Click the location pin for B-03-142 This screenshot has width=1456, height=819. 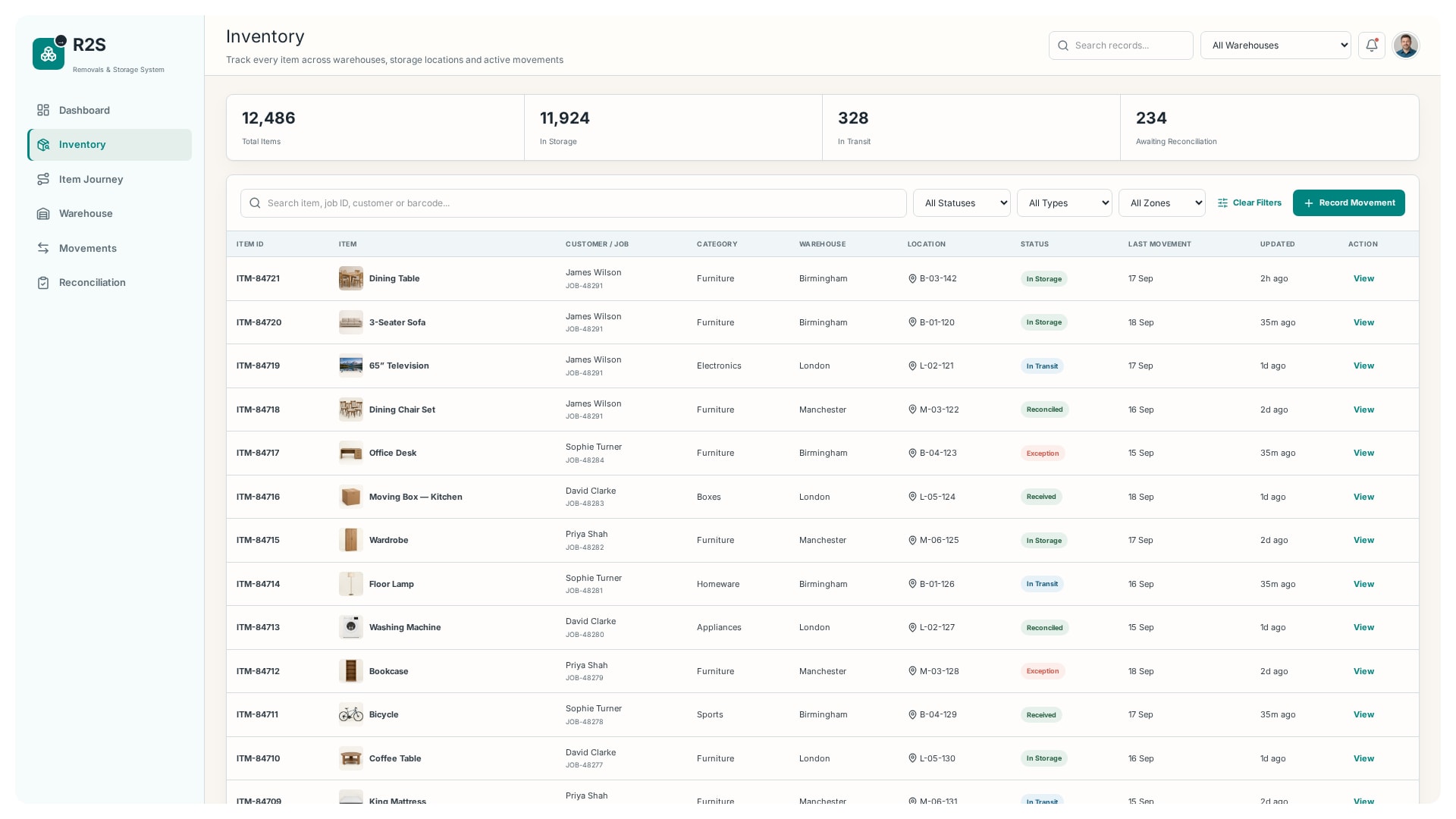coord(912,279)
